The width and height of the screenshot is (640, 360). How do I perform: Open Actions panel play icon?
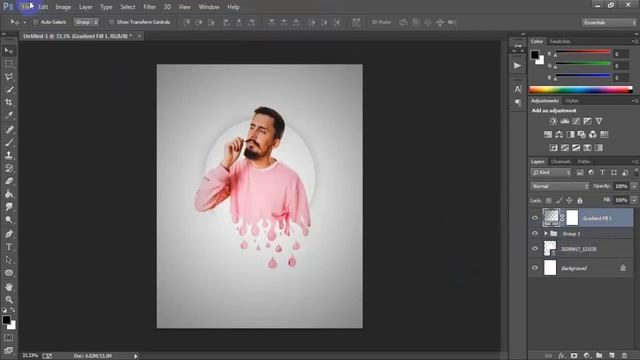tap(518, 65)
